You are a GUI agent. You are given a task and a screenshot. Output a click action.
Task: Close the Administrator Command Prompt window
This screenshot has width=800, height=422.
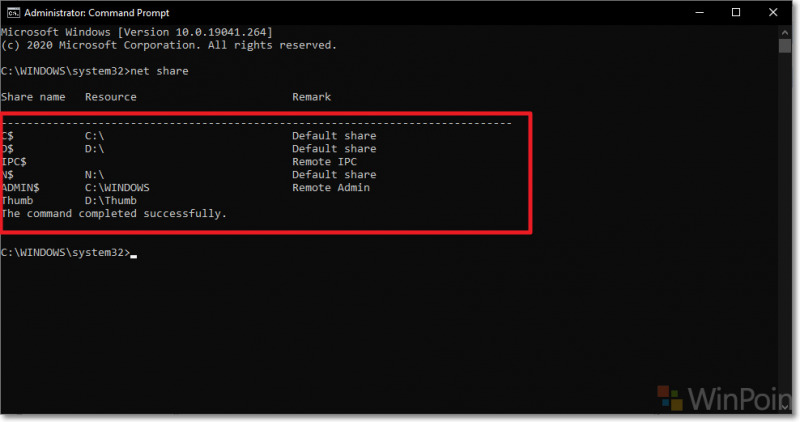[x=773, y=12]
